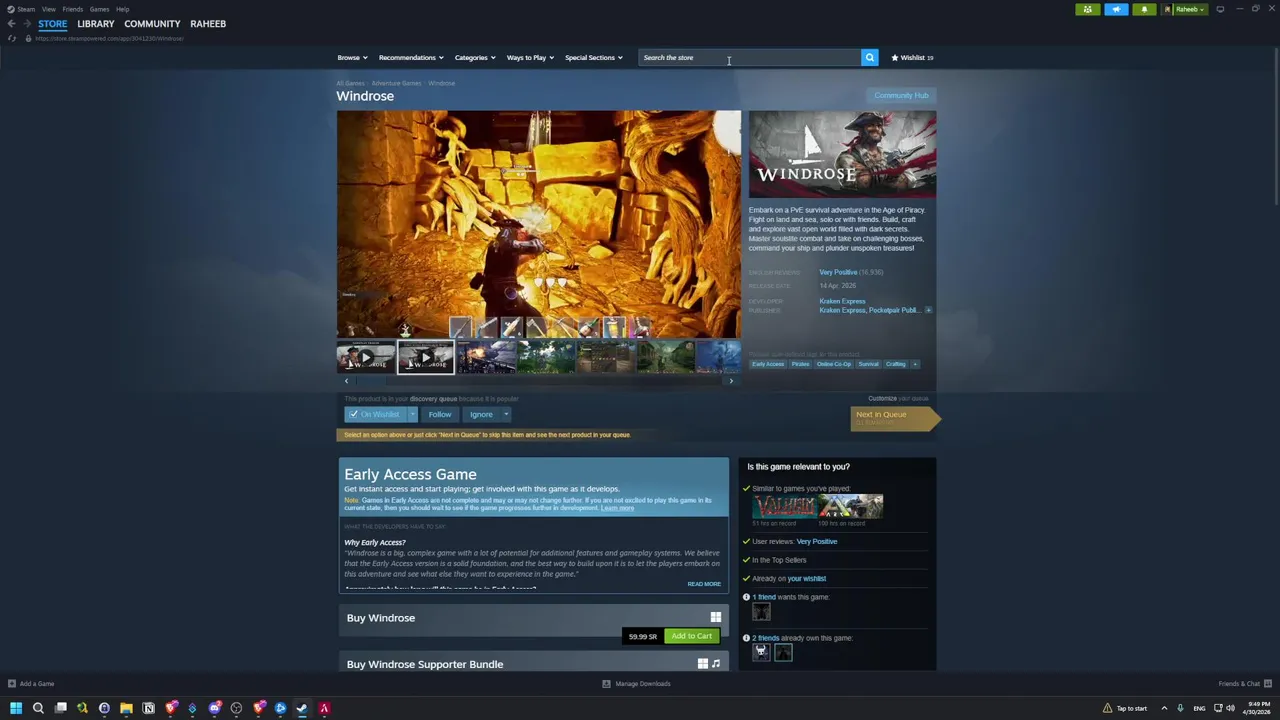Open the notifications bell icon
This screenshot has width=1280, height=720.
[1144, 9]
